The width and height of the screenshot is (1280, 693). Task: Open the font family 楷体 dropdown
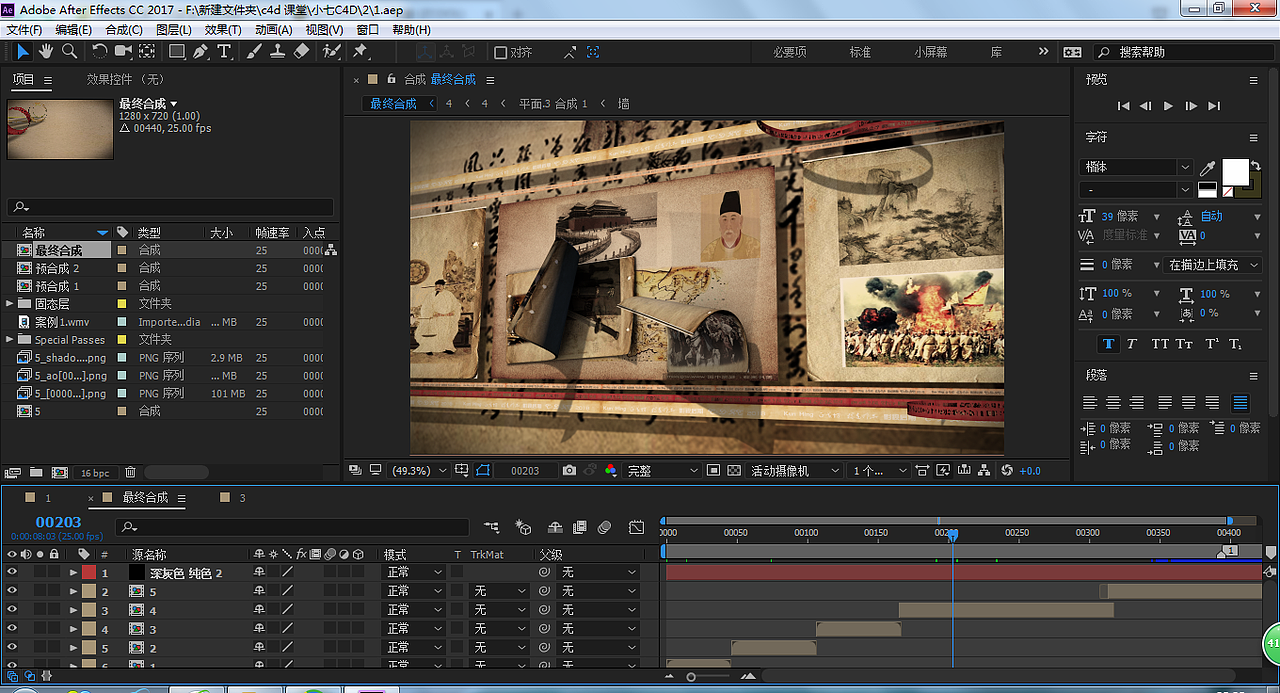1136,168
